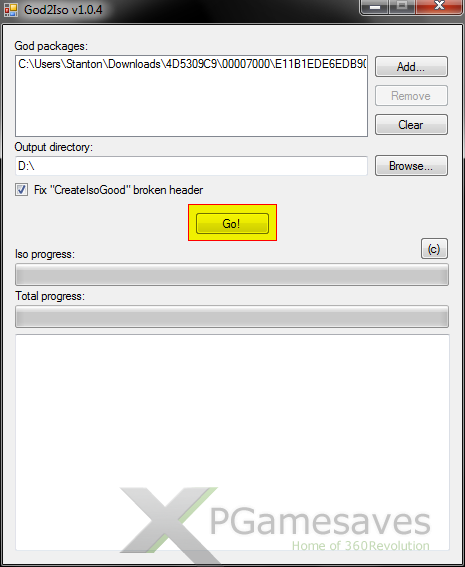Browse for an output directory
This screenshot has width=465, height=567.
tap(411, 166)
